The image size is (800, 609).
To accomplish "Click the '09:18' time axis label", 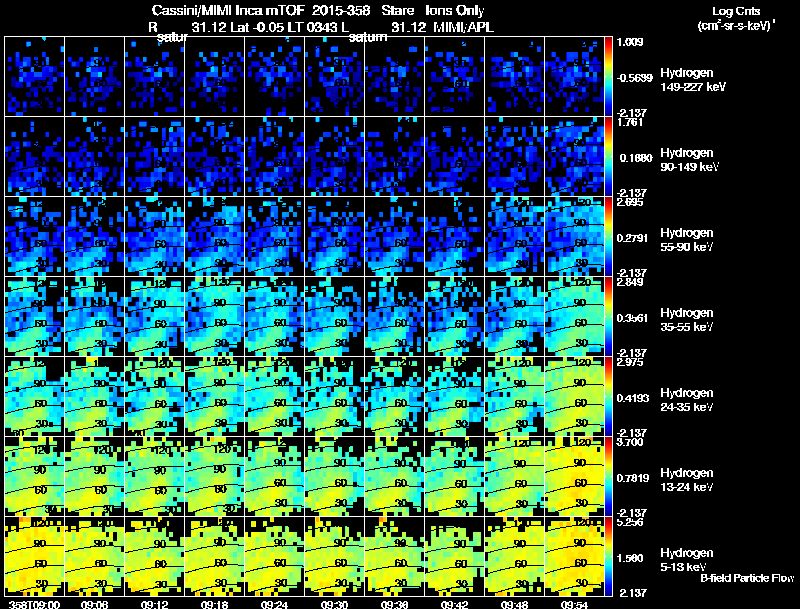I will 214,604.
